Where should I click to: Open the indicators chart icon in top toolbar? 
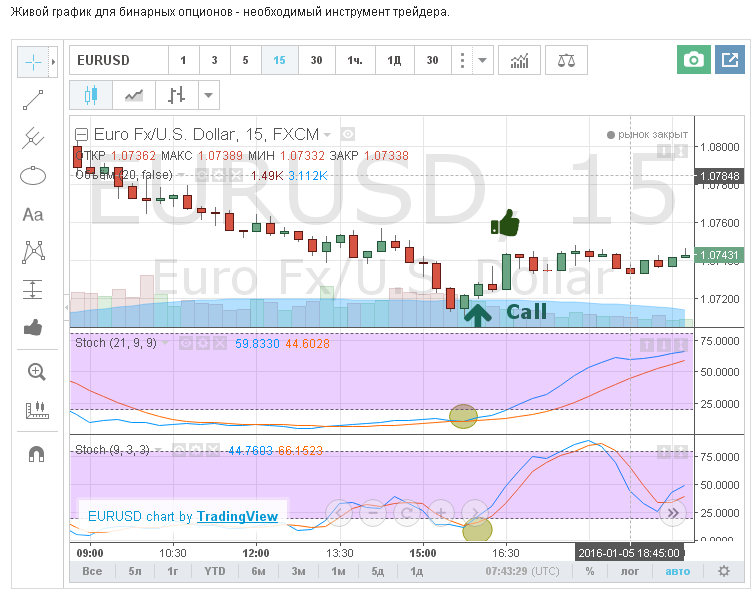(x=519, y=61)
